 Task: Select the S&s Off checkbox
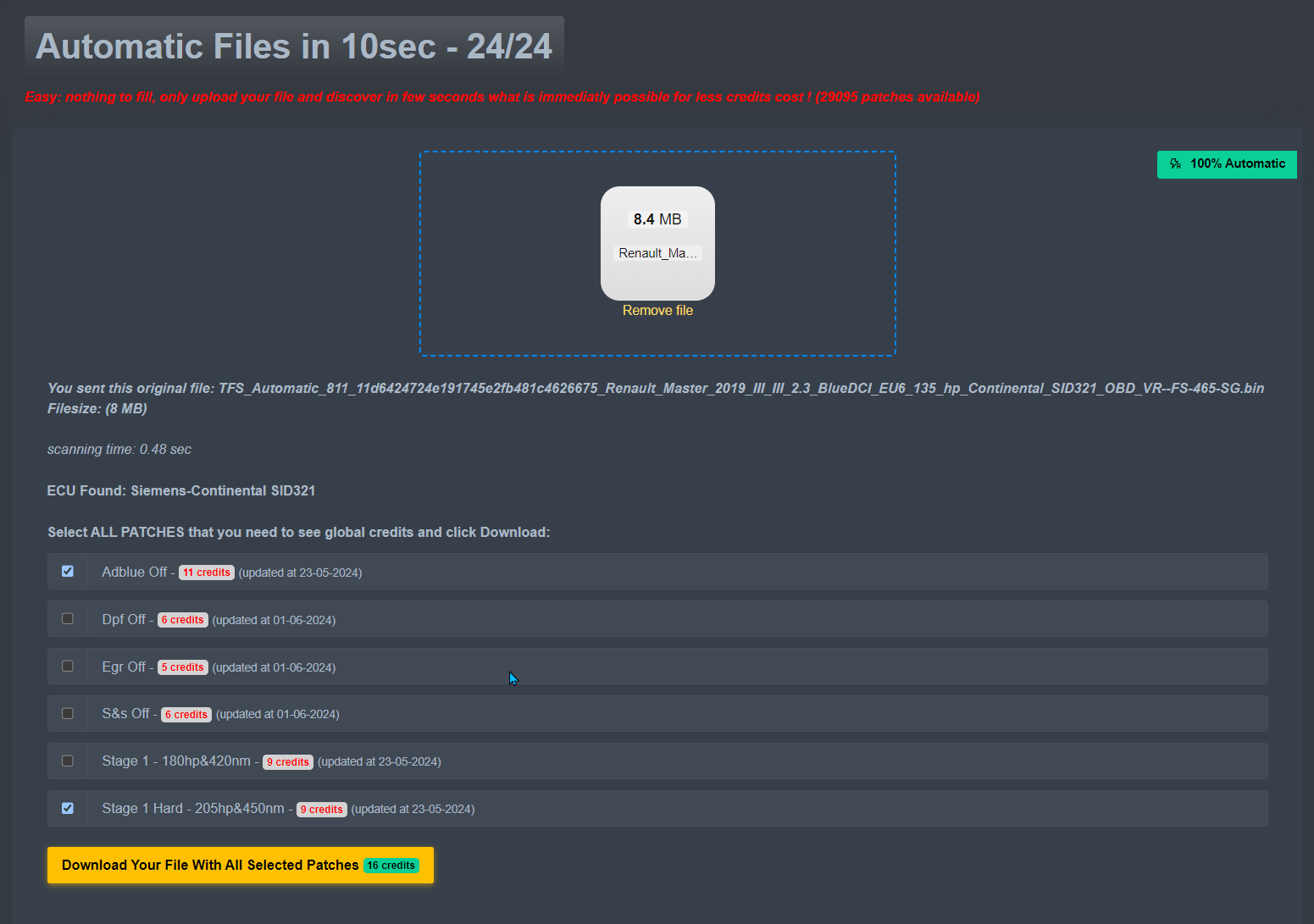[68, 714]
